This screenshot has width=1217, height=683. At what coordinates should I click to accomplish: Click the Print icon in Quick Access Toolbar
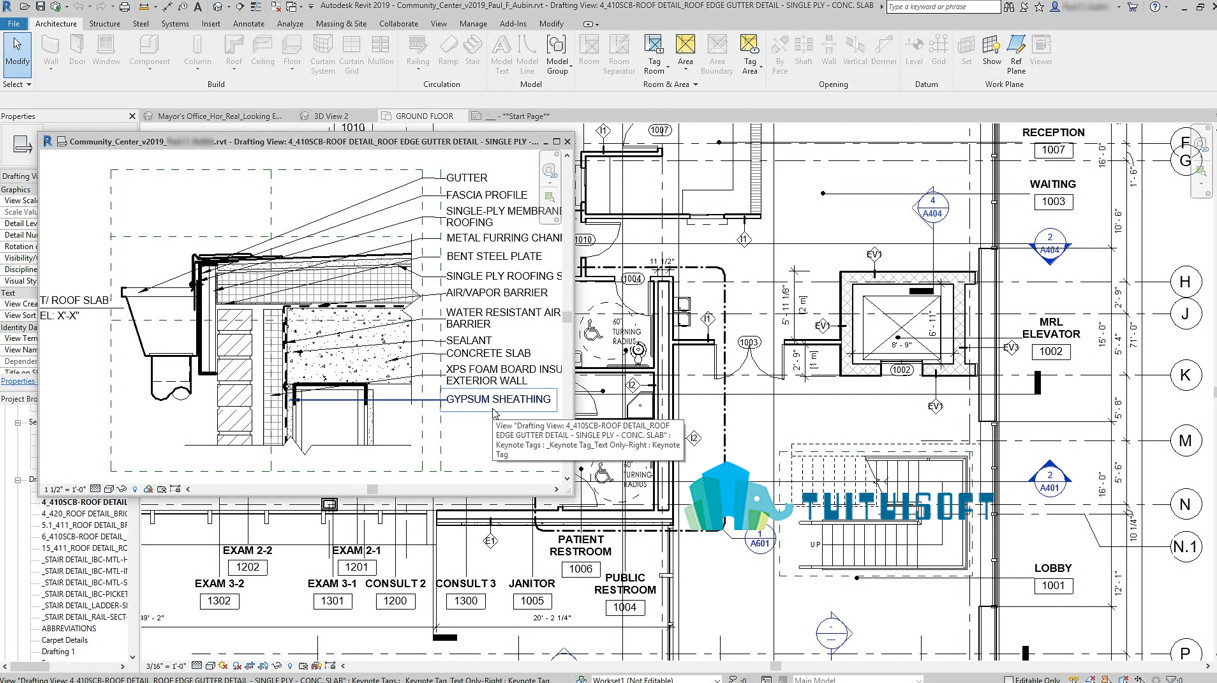125,7
